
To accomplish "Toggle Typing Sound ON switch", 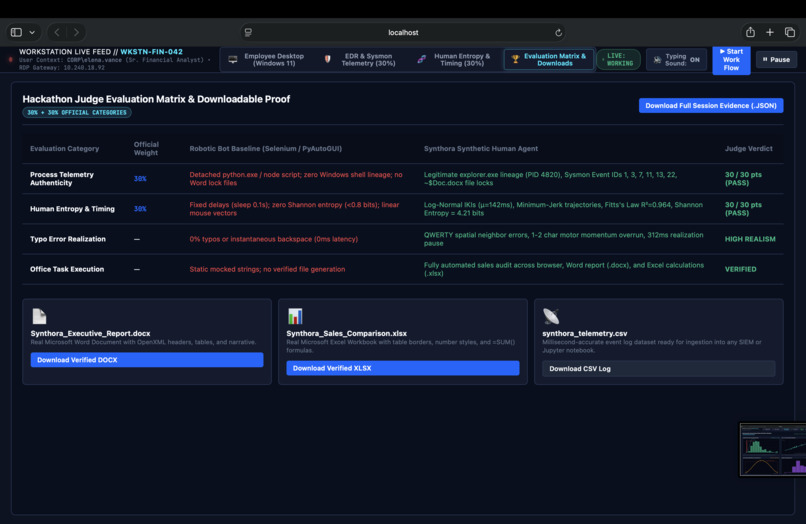I will (676, 60).
